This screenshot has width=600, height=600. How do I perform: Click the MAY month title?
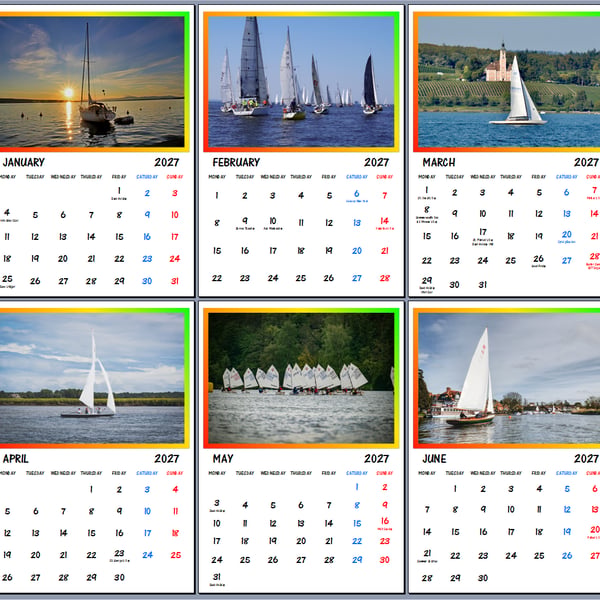(223, 458)
